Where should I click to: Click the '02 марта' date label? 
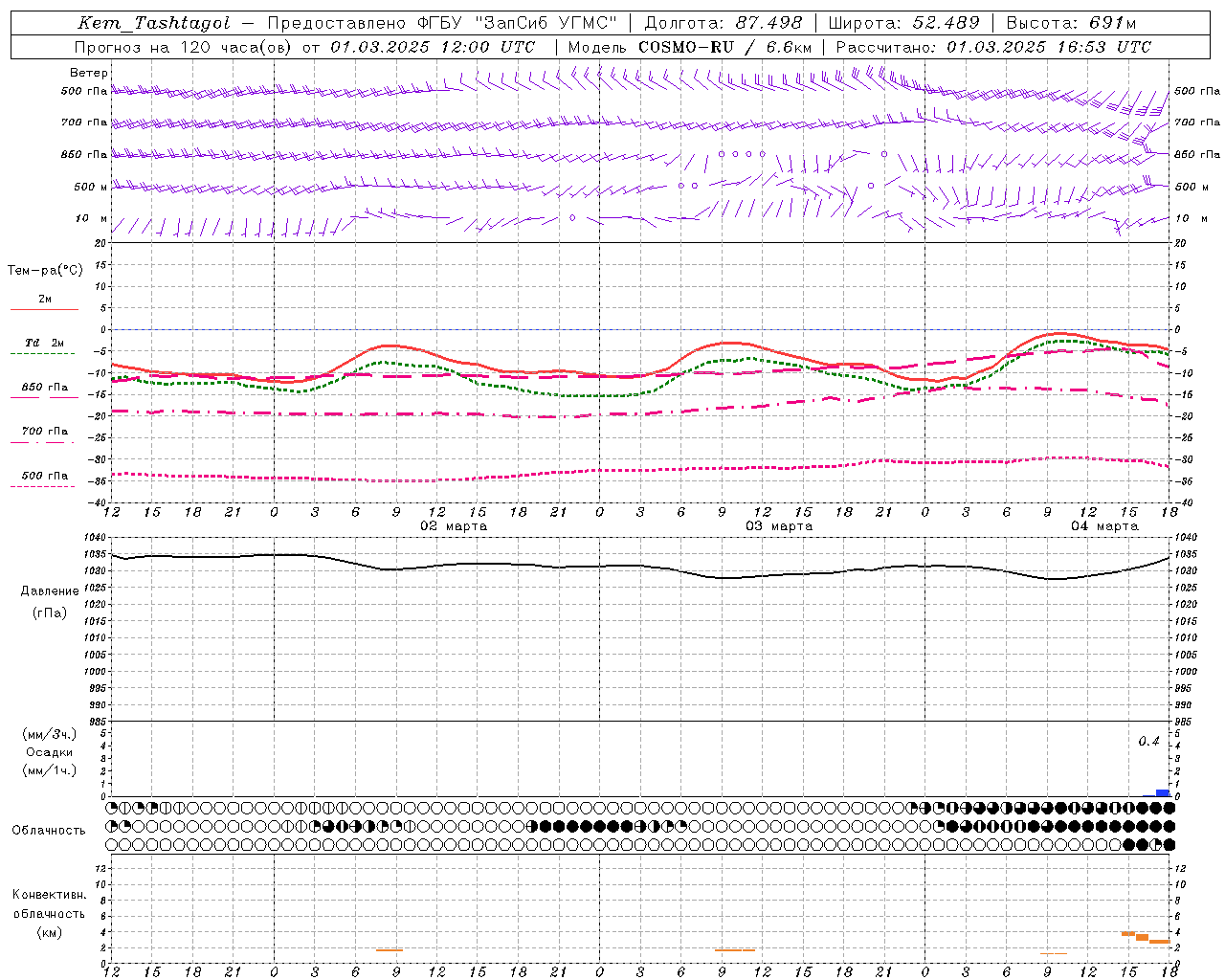coord(454,526)
